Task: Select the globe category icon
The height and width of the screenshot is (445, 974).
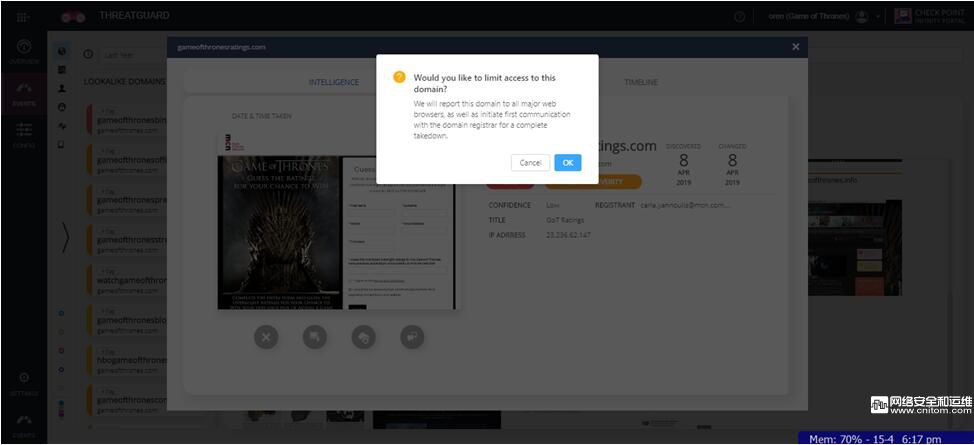Action: point(61,52)
